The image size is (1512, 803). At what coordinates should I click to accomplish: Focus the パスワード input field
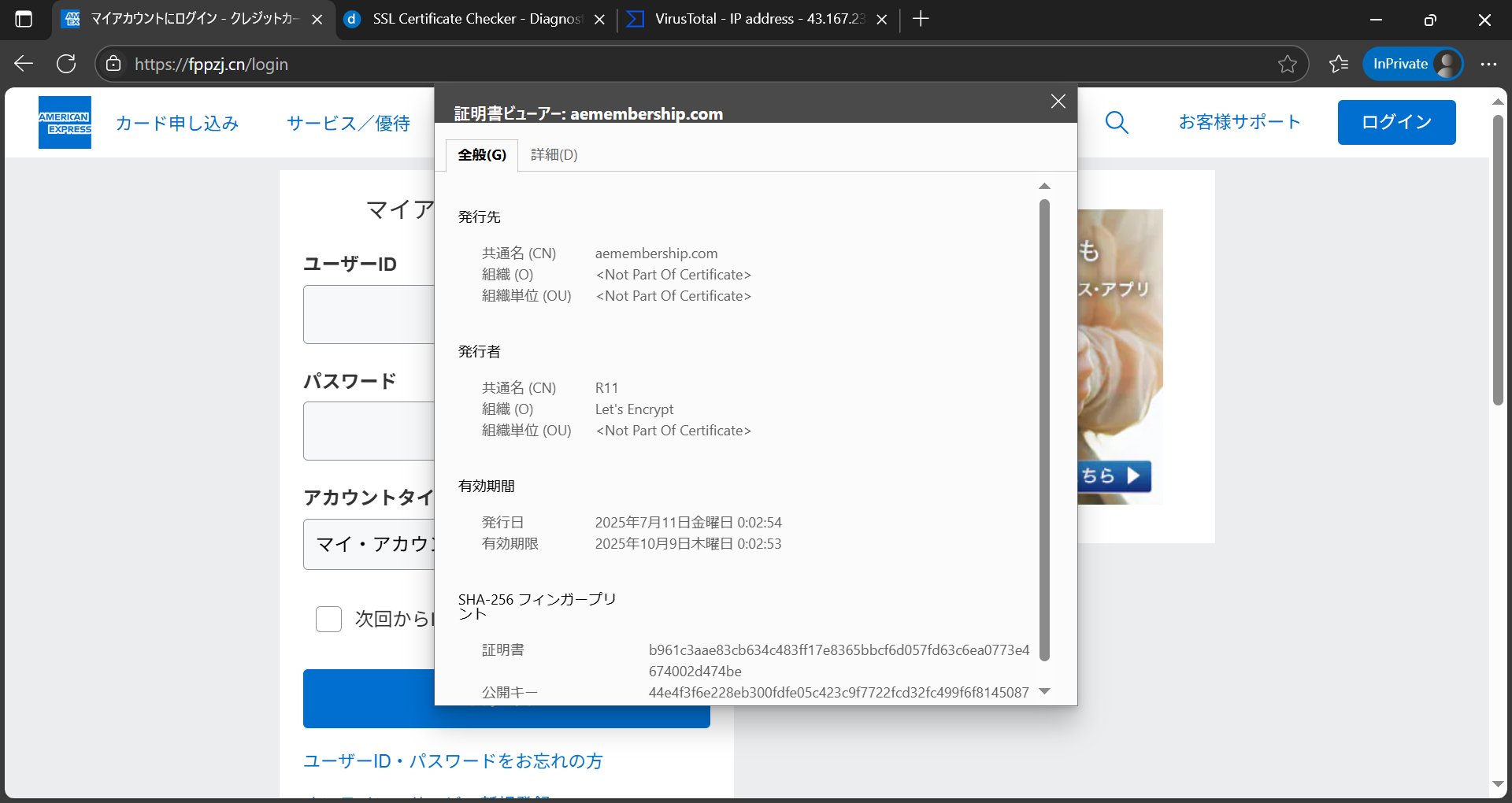click(x=369, y=431)
